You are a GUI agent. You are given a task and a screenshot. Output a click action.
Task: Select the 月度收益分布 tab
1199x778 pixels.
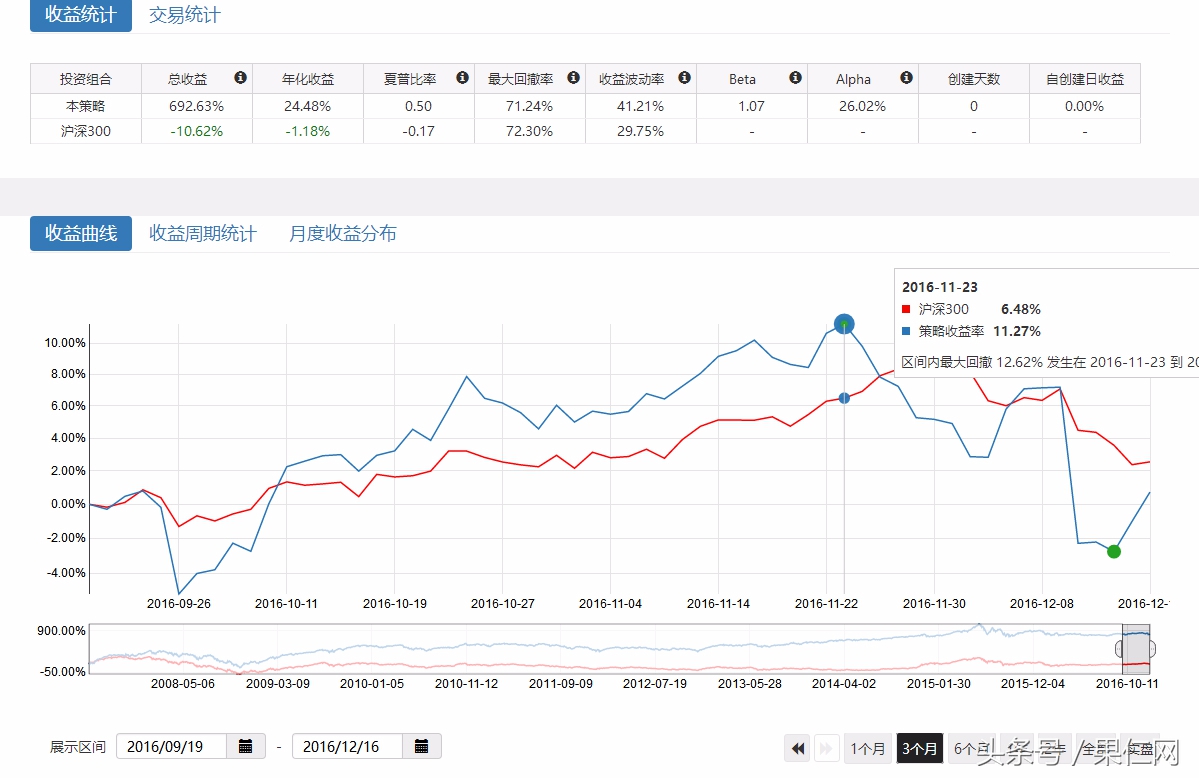click(x=343, y=233)
